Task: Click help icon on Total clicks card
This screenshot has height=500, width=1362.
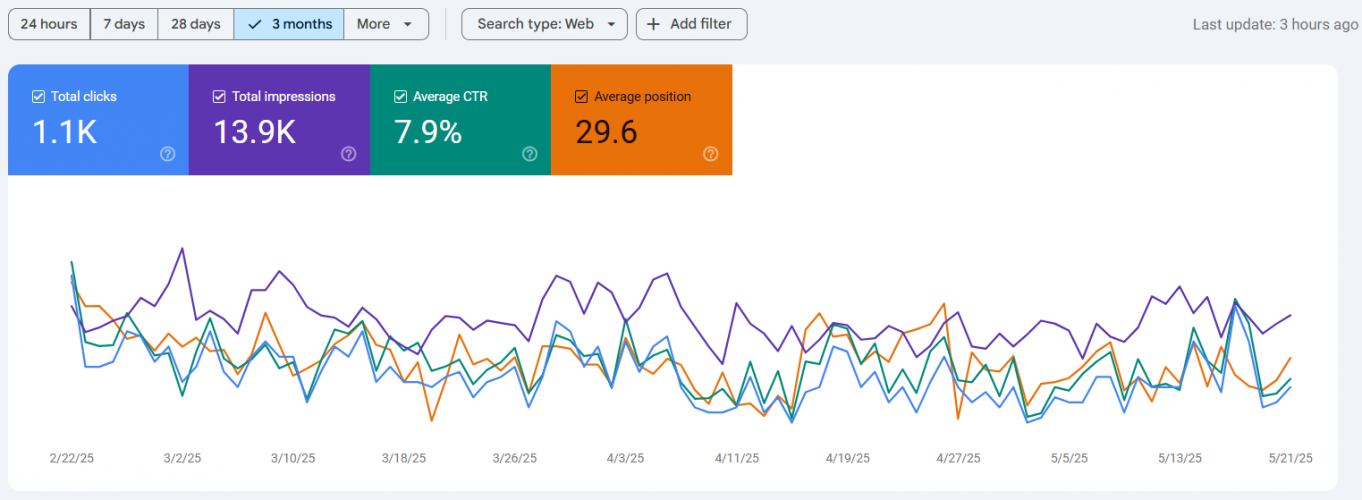Action: click(168, 154)
